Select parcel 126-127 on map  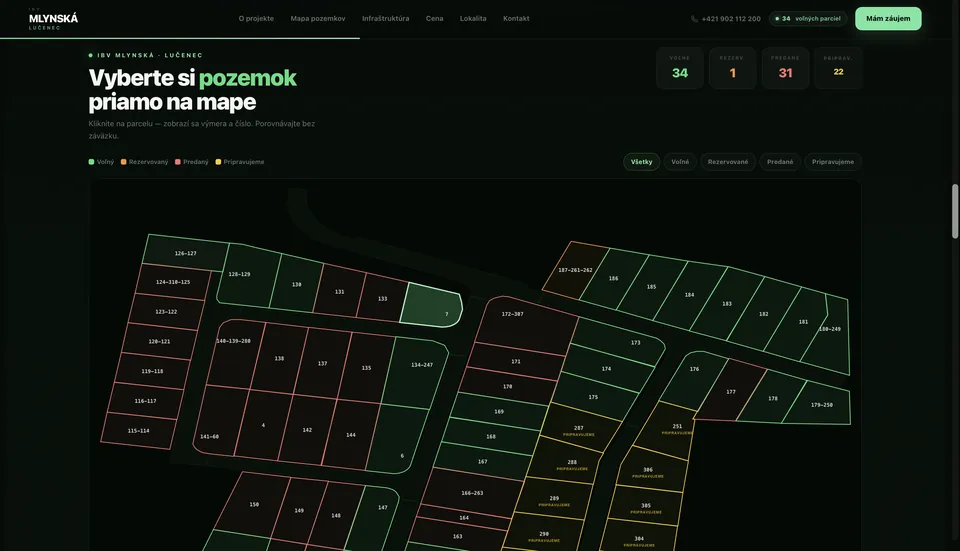(186, 253)
